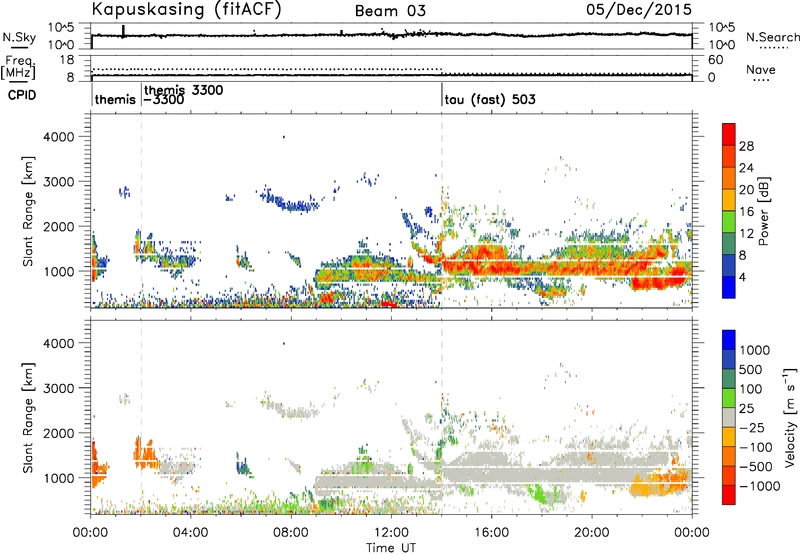Image resolution: width=800 pixels, height=554 pixels.
Task: Click the '20:00' time axis label
Action: pyautogui.click(x=591, y=533)
